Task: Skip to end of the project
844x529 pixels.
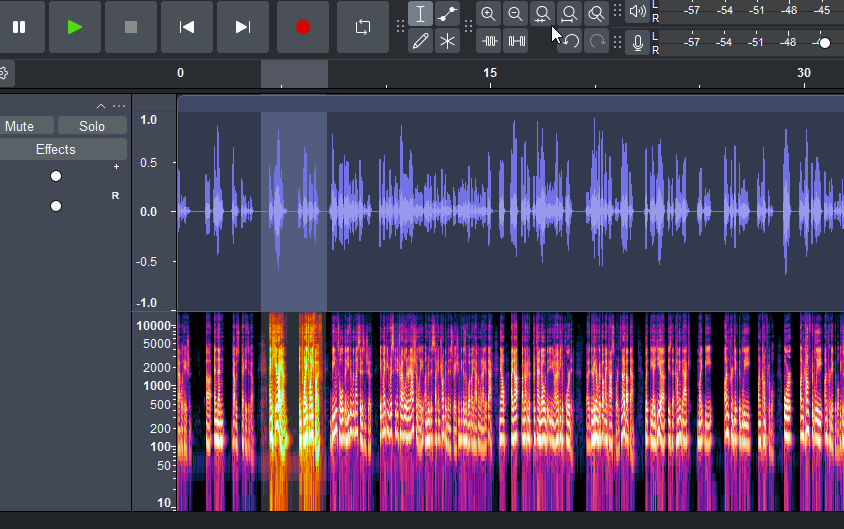Action: 243,27
